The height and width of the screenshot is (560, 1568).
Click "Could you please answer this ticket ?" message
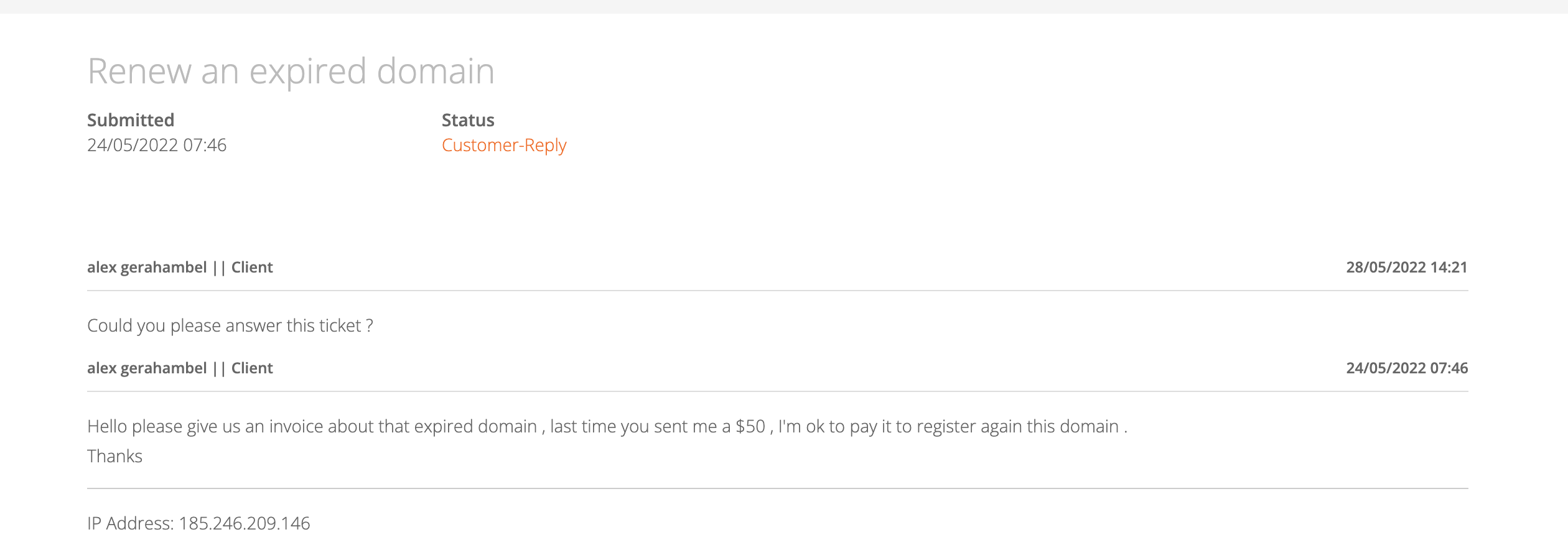point(230,326)
